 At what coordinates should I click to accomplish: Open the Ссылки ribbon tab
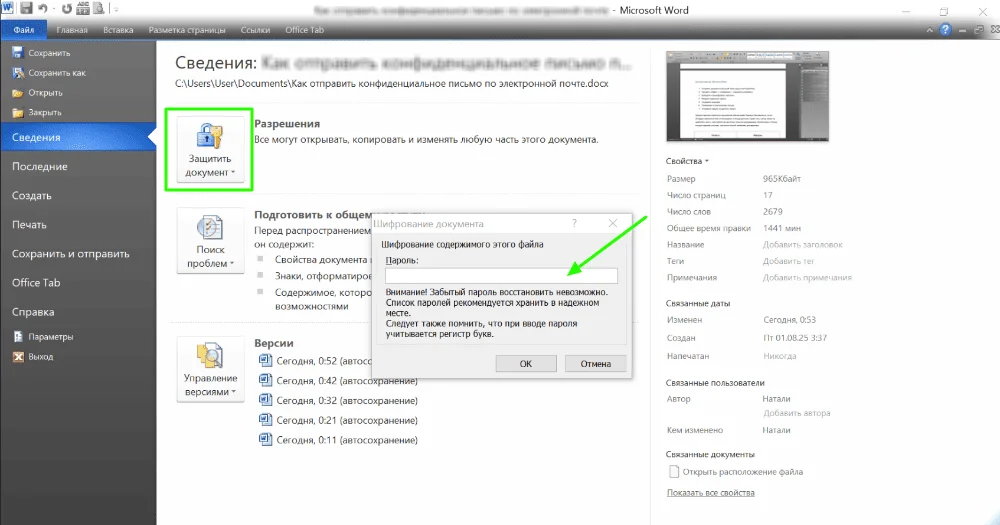coord(255,30)
